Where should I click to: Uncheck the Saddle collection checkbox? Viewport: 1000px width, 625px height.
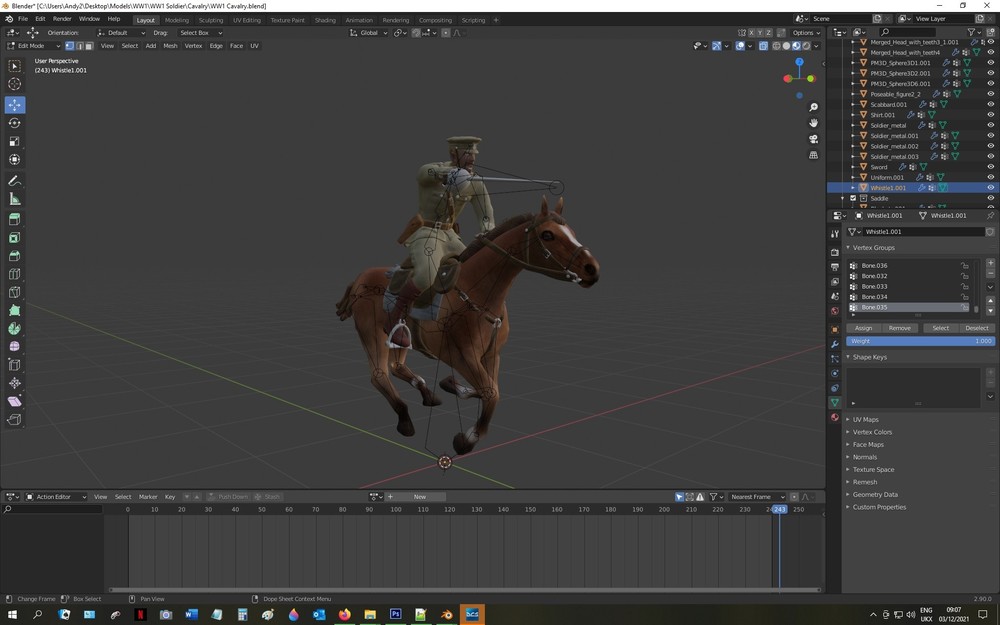(853, 198)
